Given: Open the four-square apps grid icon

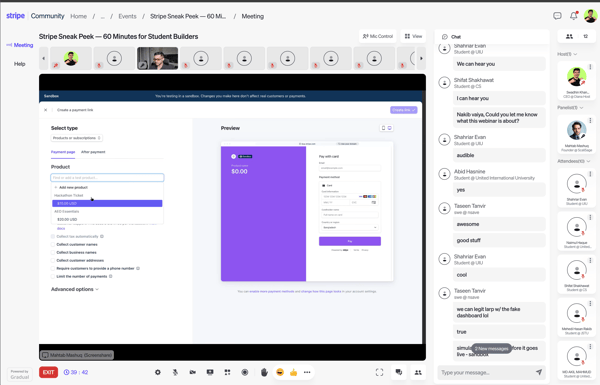Looking at the screenshot, I should (227, 372).
